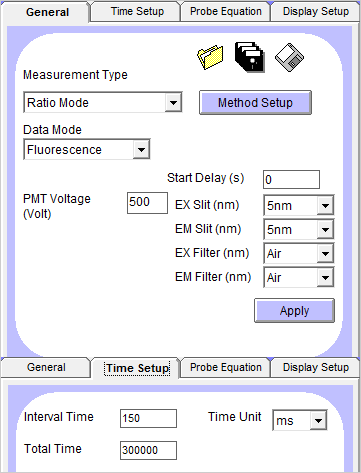The width and height of the screenshot is (361, 473).
Task: Open Probe Equation tab in lower panel
Action: 226,367
